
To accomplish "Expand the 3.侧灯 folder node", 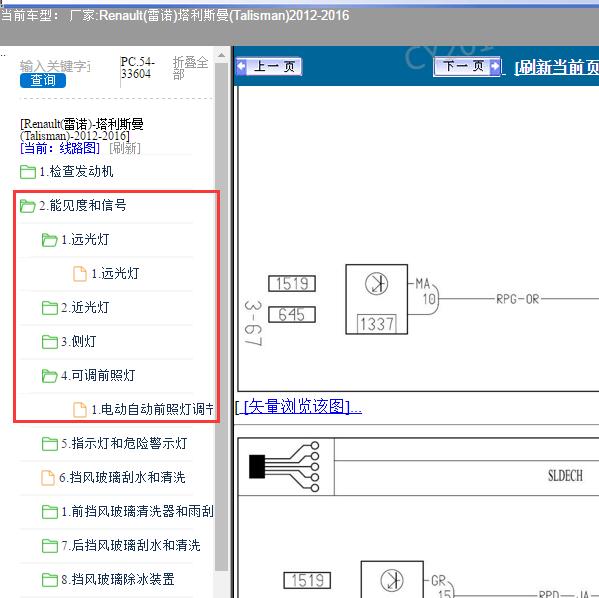I will [x=79, y=342].
